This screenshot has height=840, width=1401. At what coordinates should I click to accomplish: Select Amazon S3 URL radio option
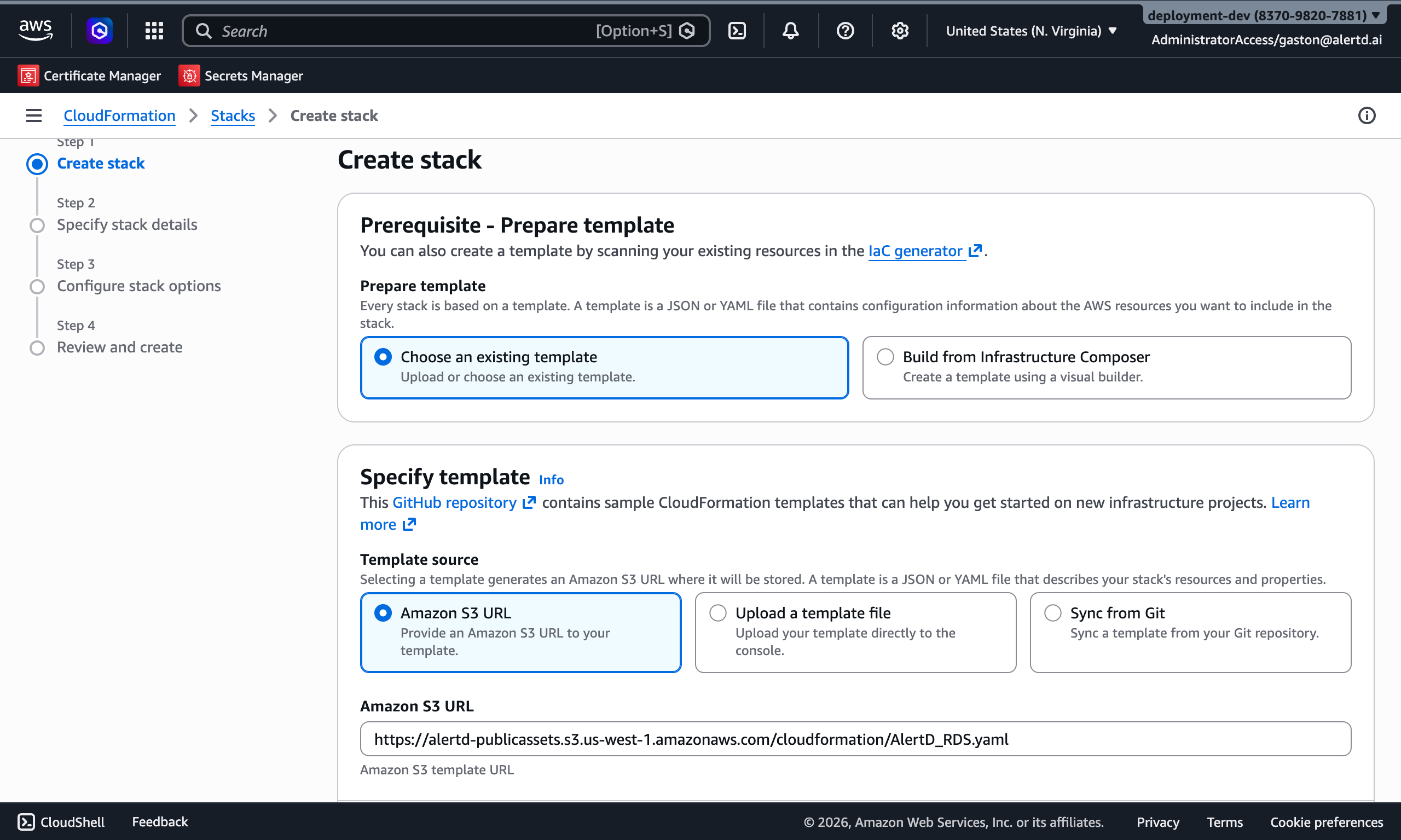click(383, 613)
